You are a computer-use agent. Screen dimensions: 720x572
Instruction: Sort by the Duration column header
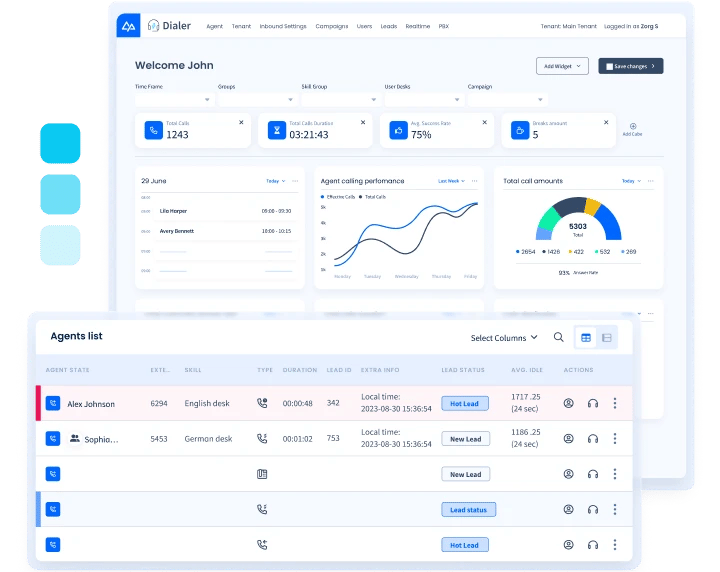click(300, 370)
